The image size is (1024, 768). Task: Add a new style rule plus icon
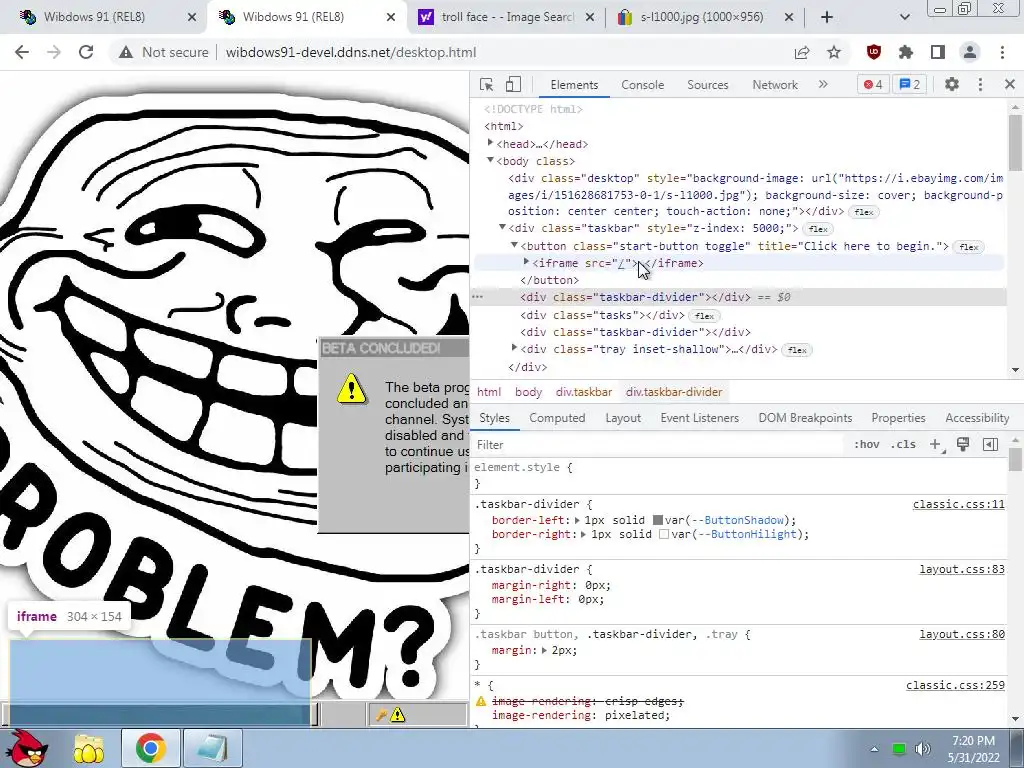click(x=935, y=445)
